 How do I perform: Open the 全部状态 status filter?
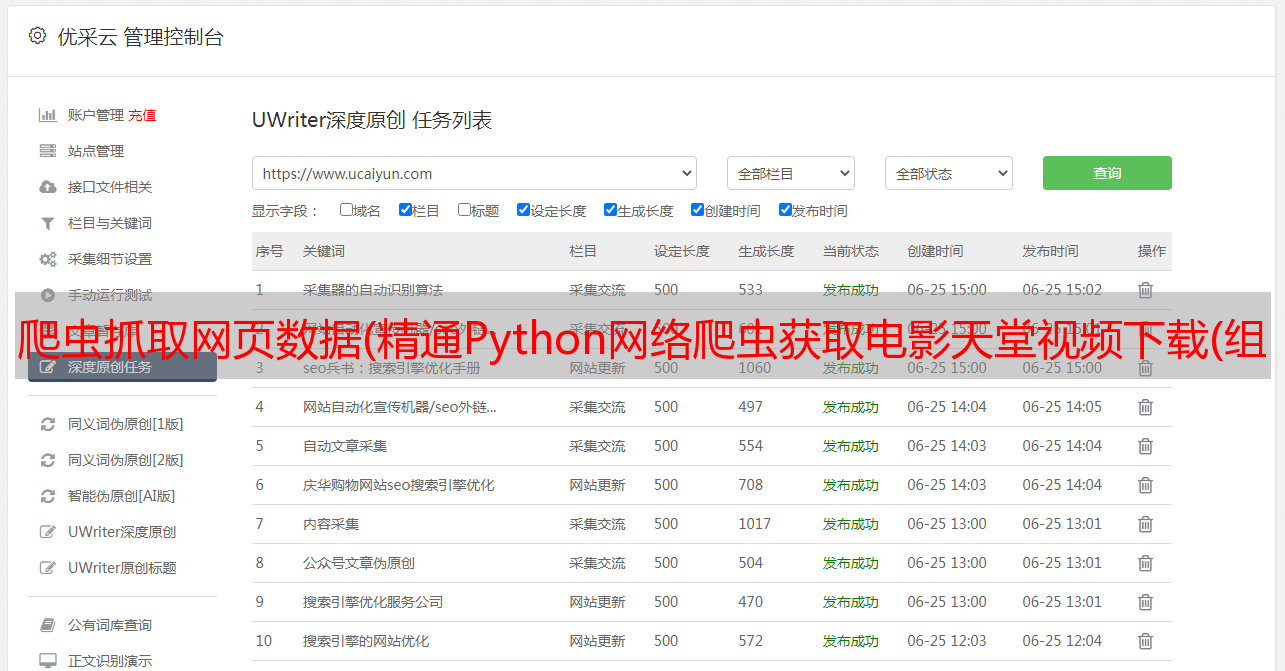[948, 173]
